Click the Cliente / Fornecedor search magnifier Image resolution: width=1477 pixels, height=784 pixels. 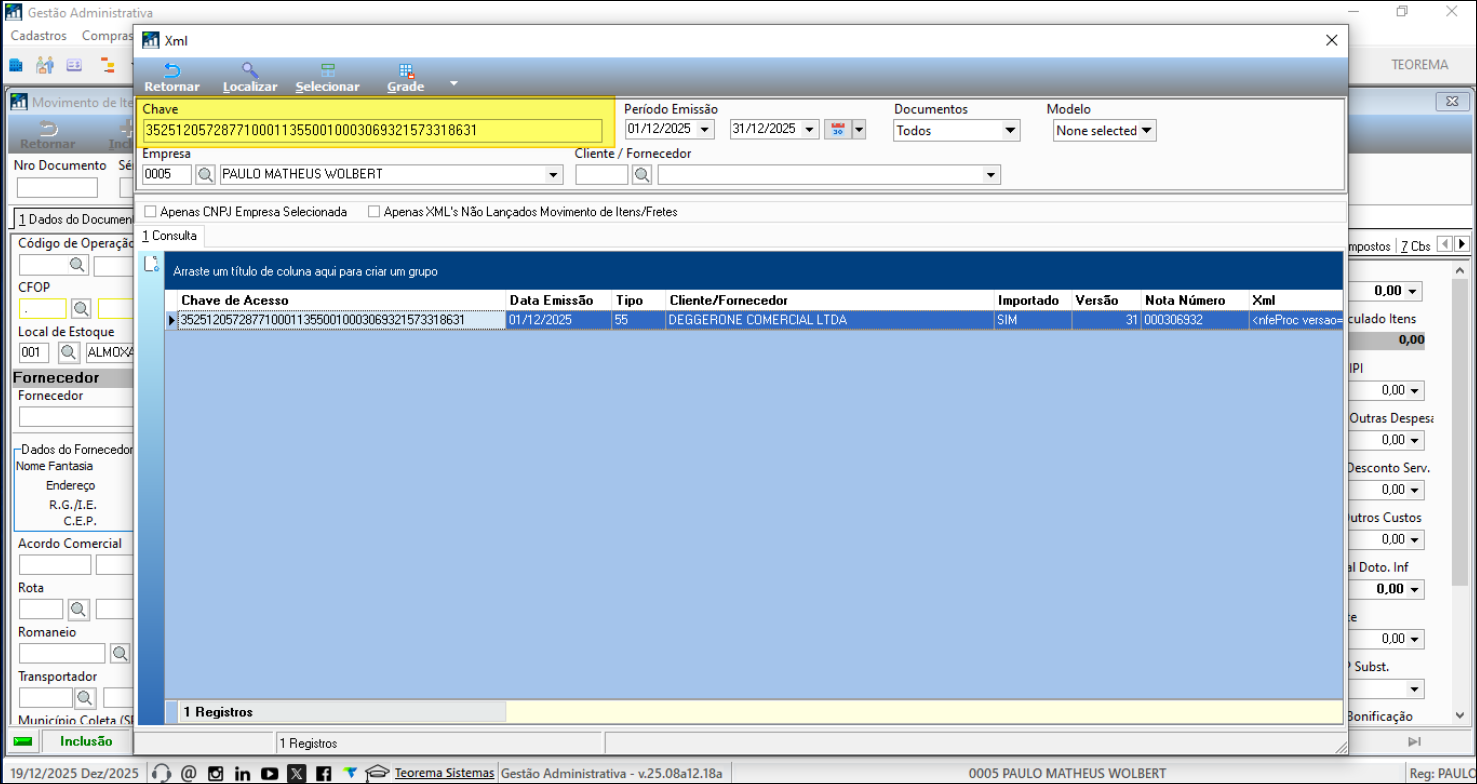pyautogui.click(x=642, y=175)
